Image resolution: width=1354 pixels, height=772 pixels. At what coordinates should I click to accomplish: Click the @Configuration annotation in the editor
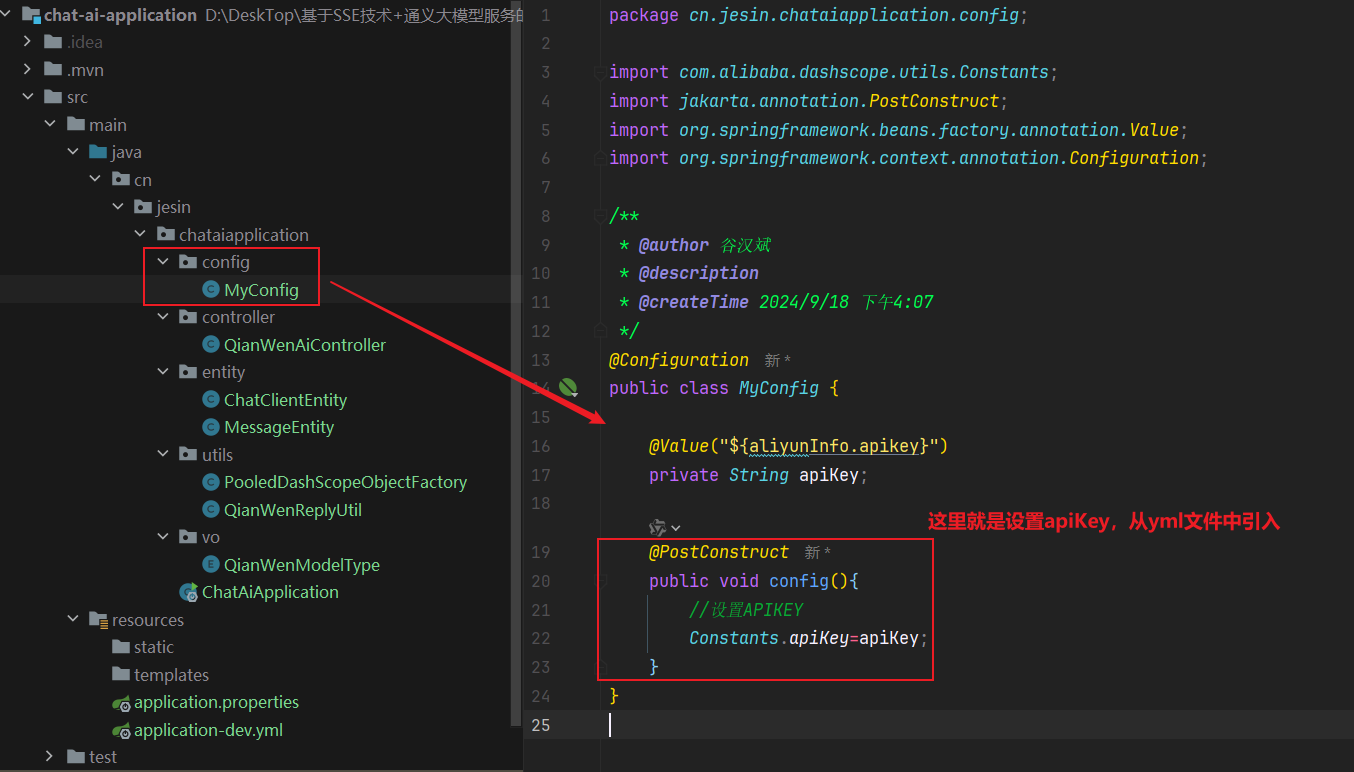coord(679,360)
